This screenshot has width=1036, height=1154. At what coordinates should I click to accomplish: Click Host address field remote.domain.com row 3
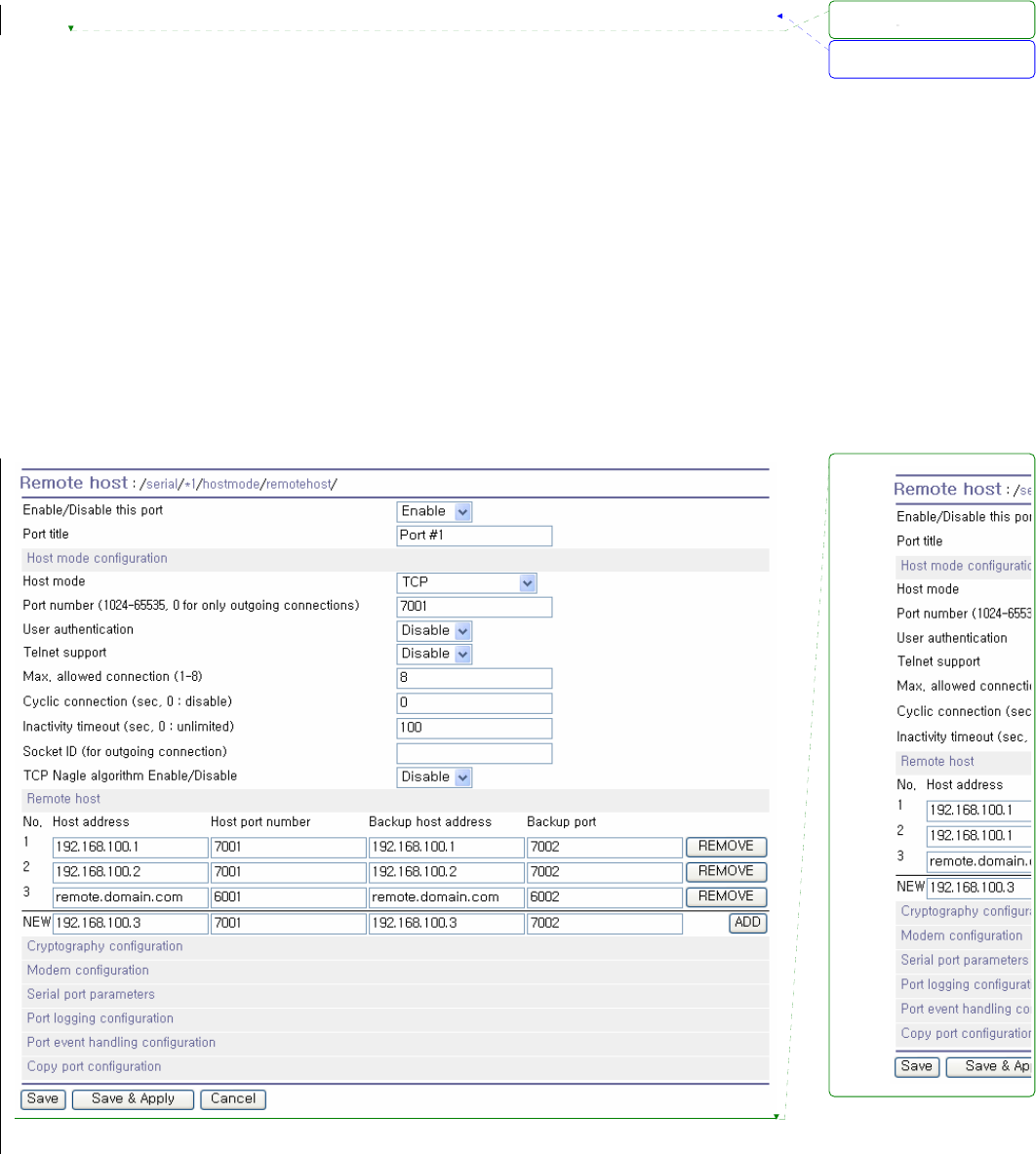[x=131, y=897]
